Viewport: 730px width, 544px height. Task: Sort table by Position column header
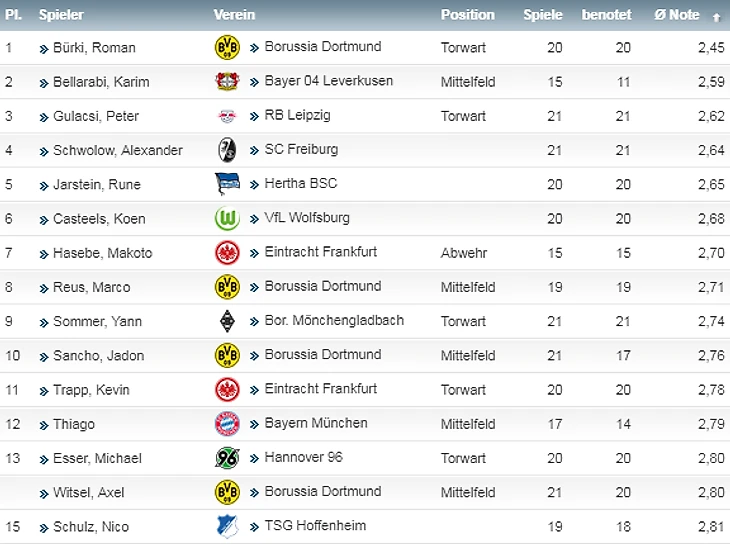[467, 15]
